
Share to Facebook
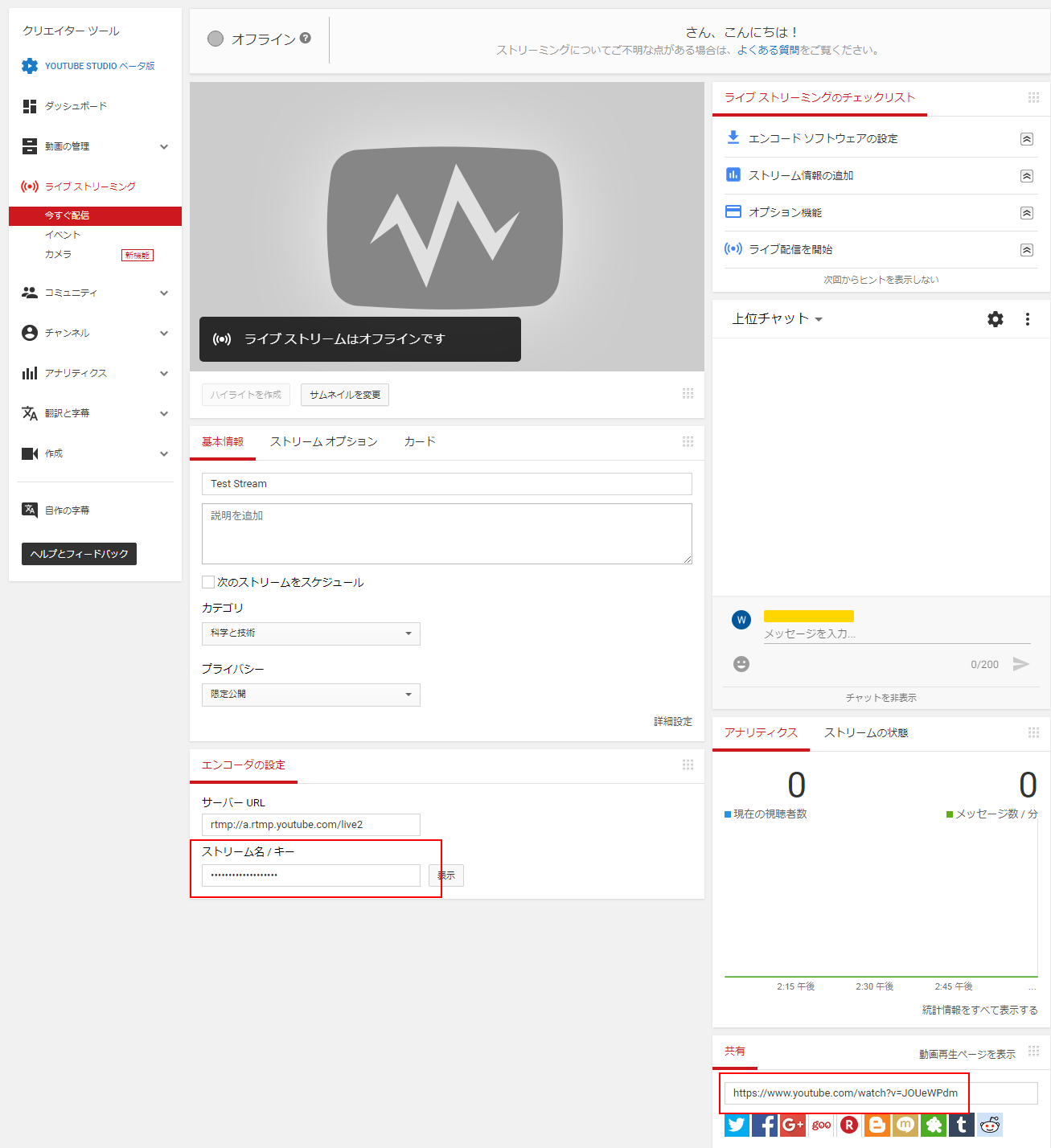pos(765,1125)
